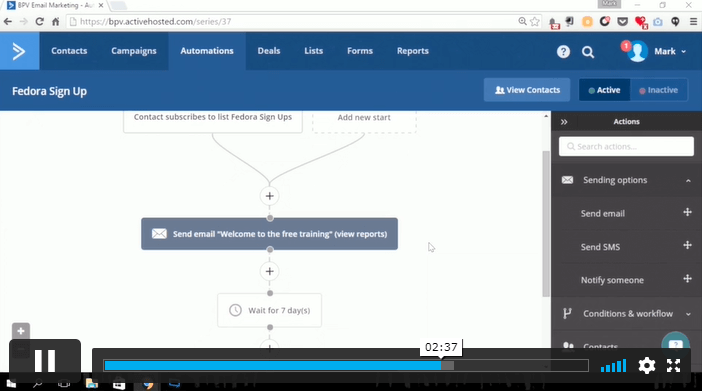
Task: Open video player settings gear icon
Action: pyautogui.click(x=646, y=365)
